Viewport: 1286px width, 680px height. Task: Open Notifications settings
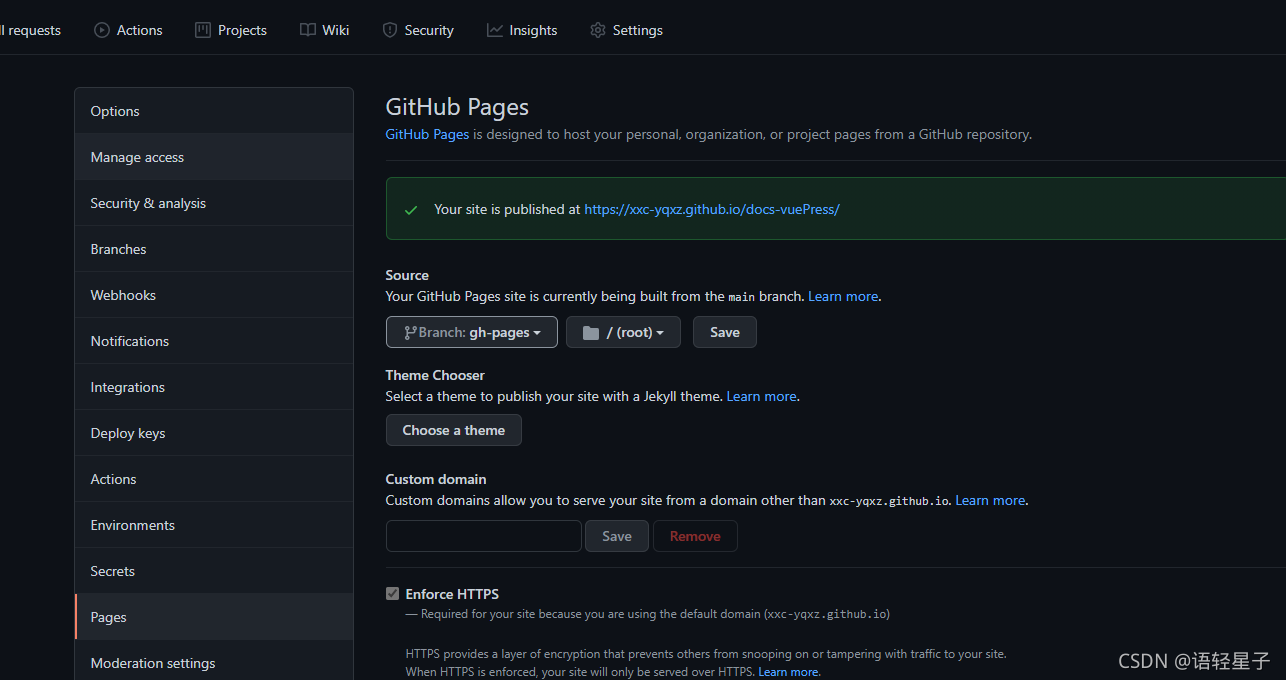(214, 341)
